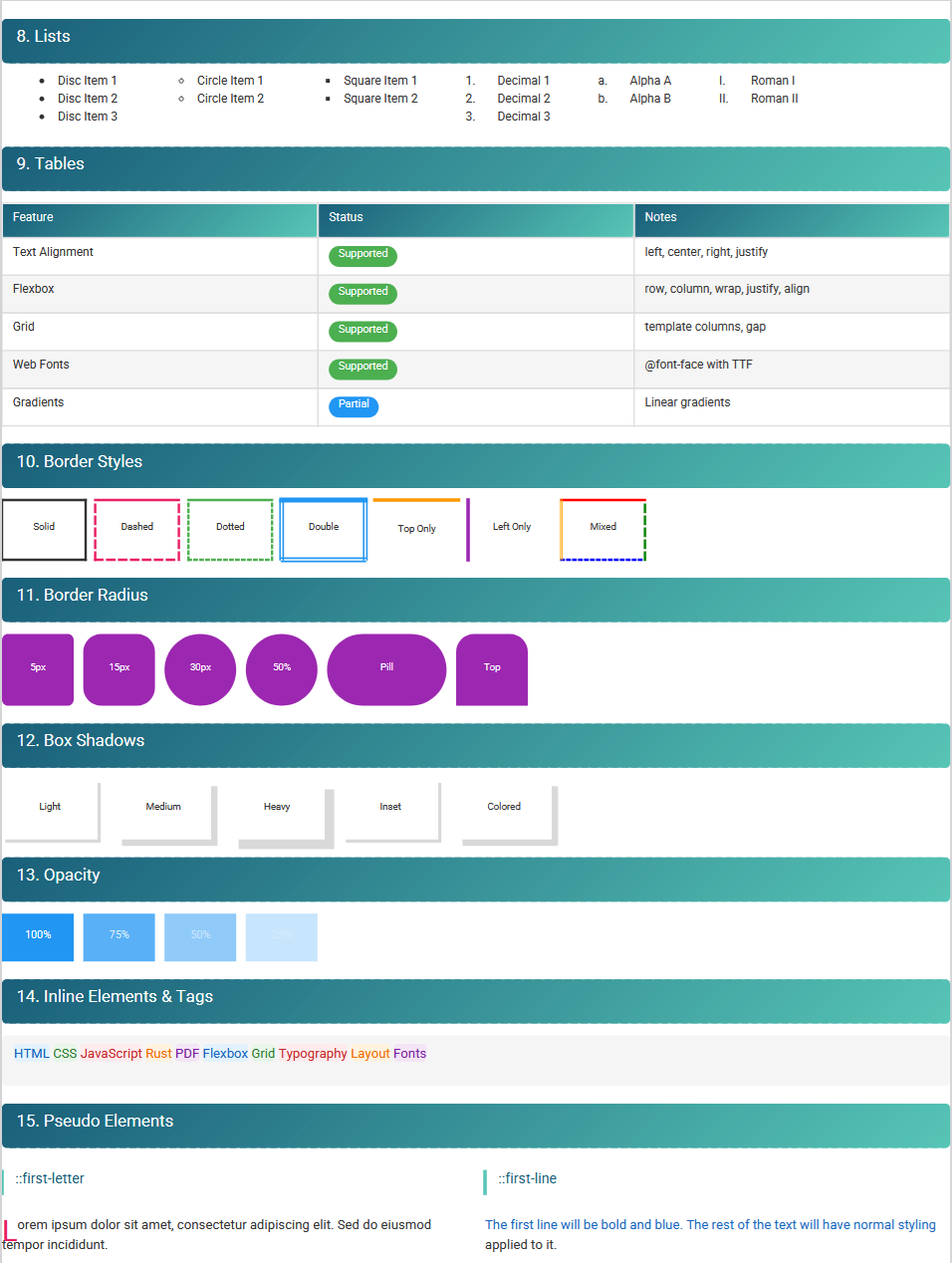
Task: Select the ::first-line heading
Action: pos(525,1179)
